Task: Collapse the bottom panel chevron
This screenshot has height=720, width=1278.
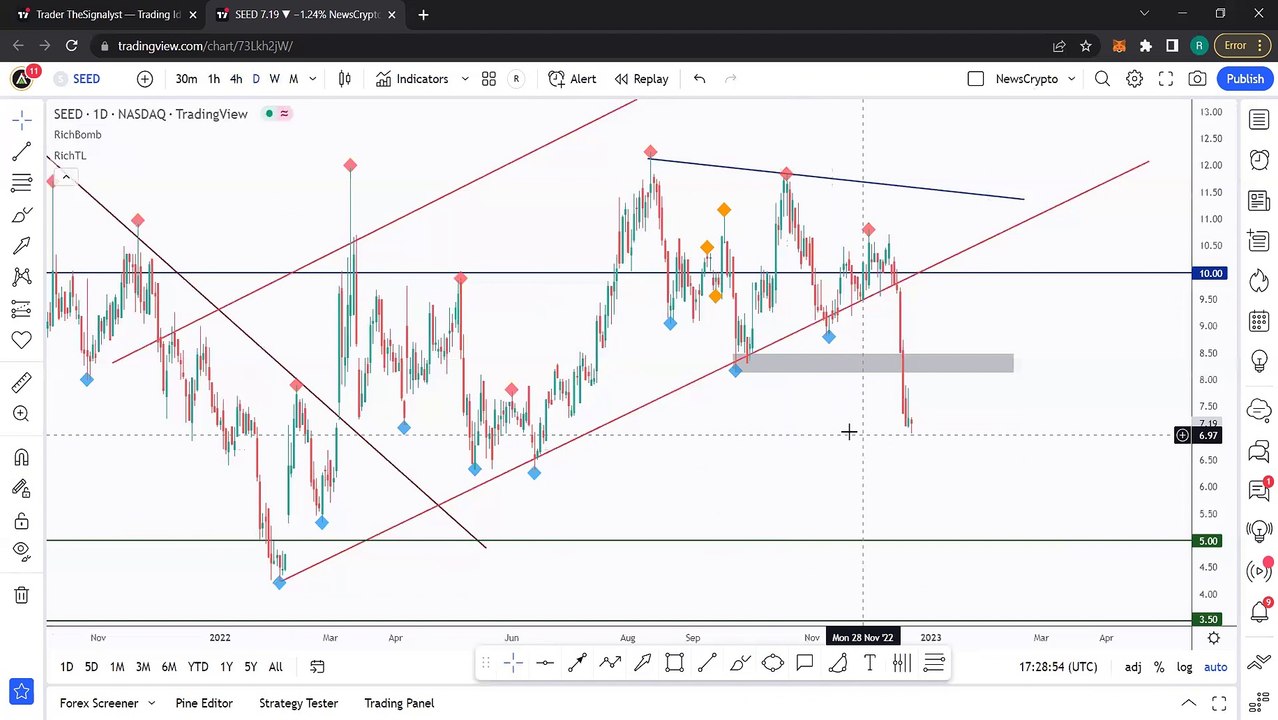Action: 1188,703
